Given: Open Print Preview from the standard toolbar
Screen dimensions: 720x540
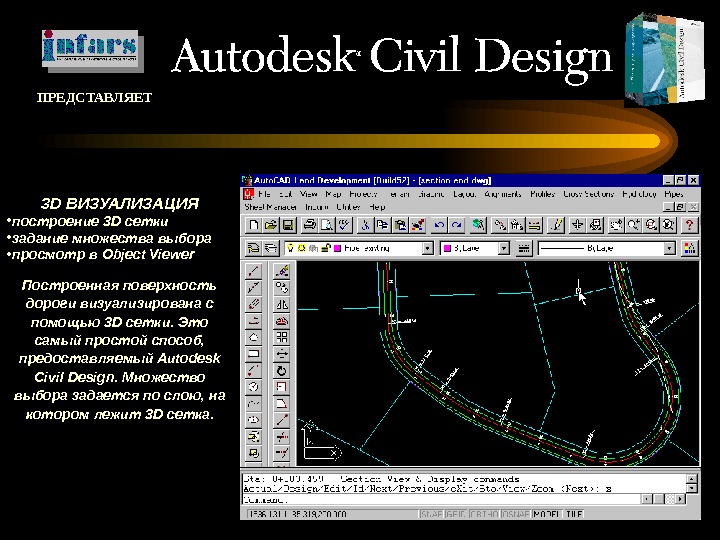Looking at the screenshot, I should pos(327,225).
